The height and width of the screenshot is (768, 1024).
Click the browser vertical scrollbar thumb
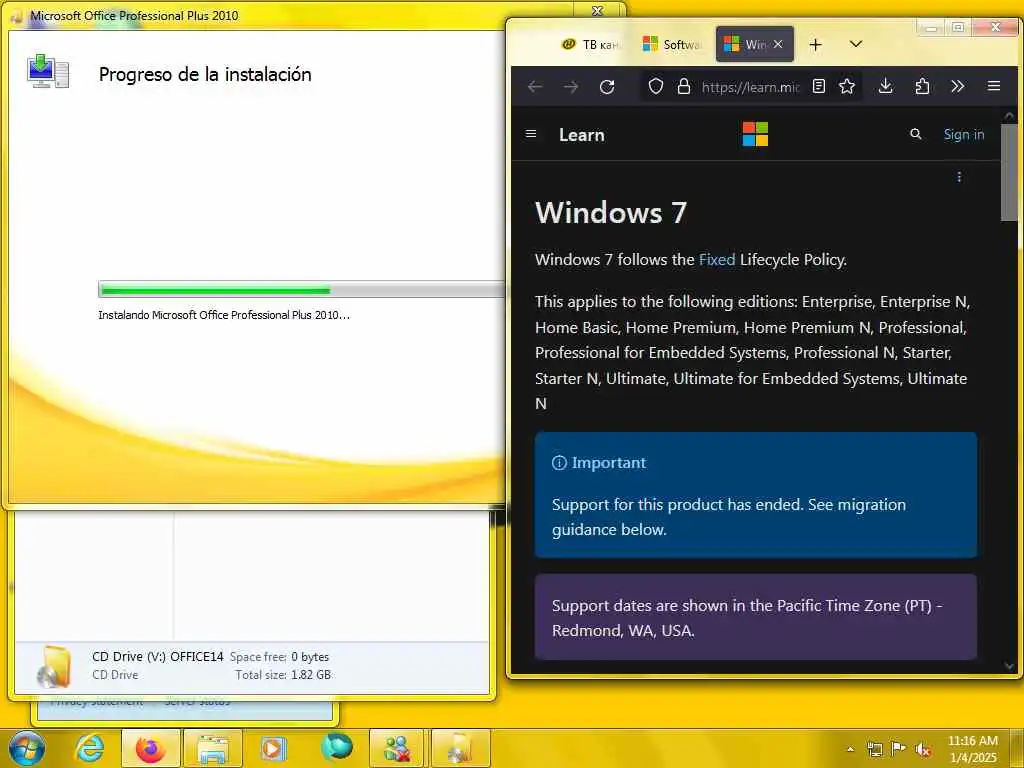click(x=1009, y=173)
